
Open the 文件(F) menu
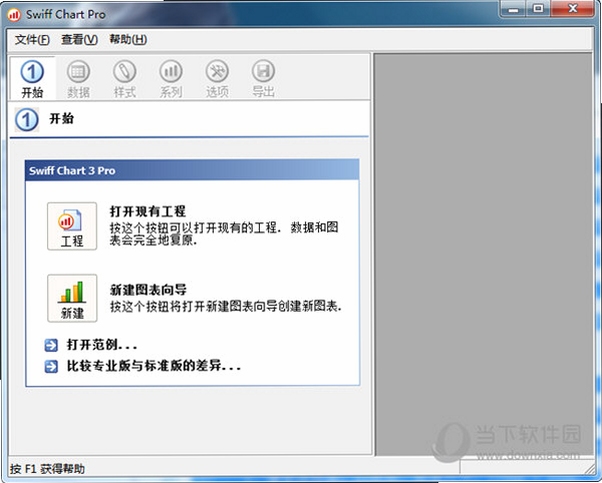click(32, 39)
